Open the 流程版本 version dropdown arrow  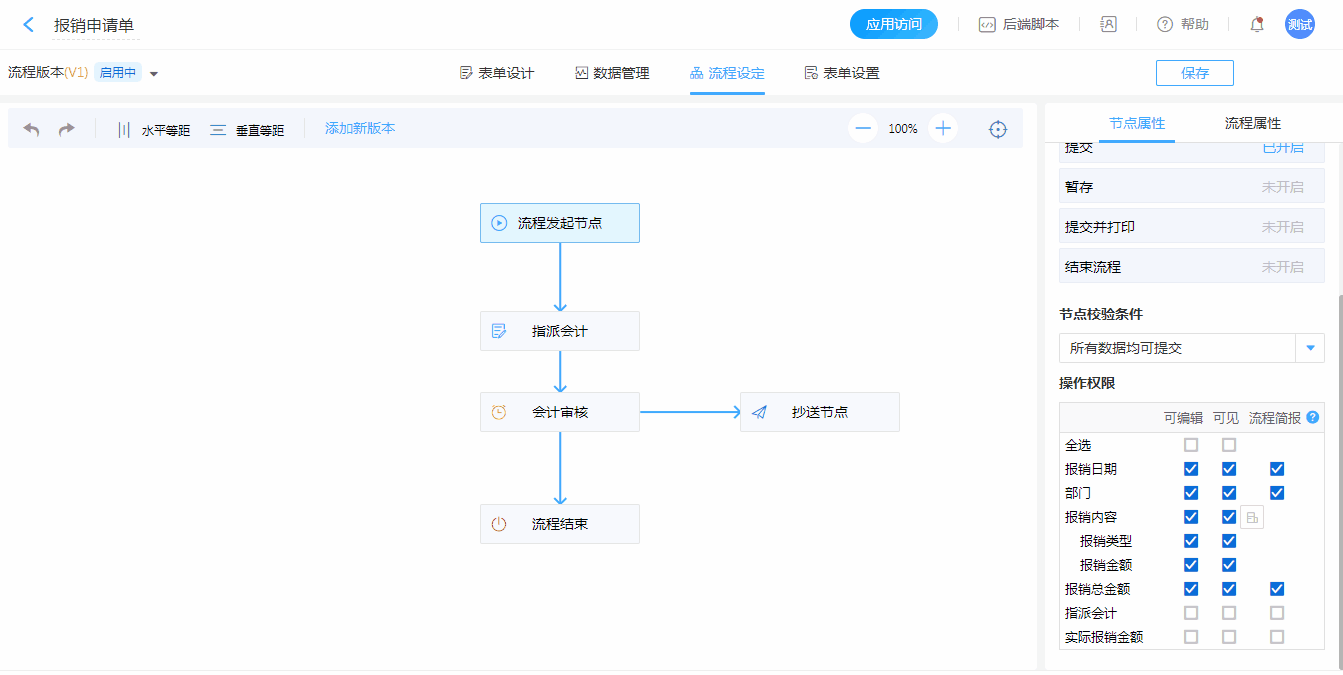pos(154,73)
